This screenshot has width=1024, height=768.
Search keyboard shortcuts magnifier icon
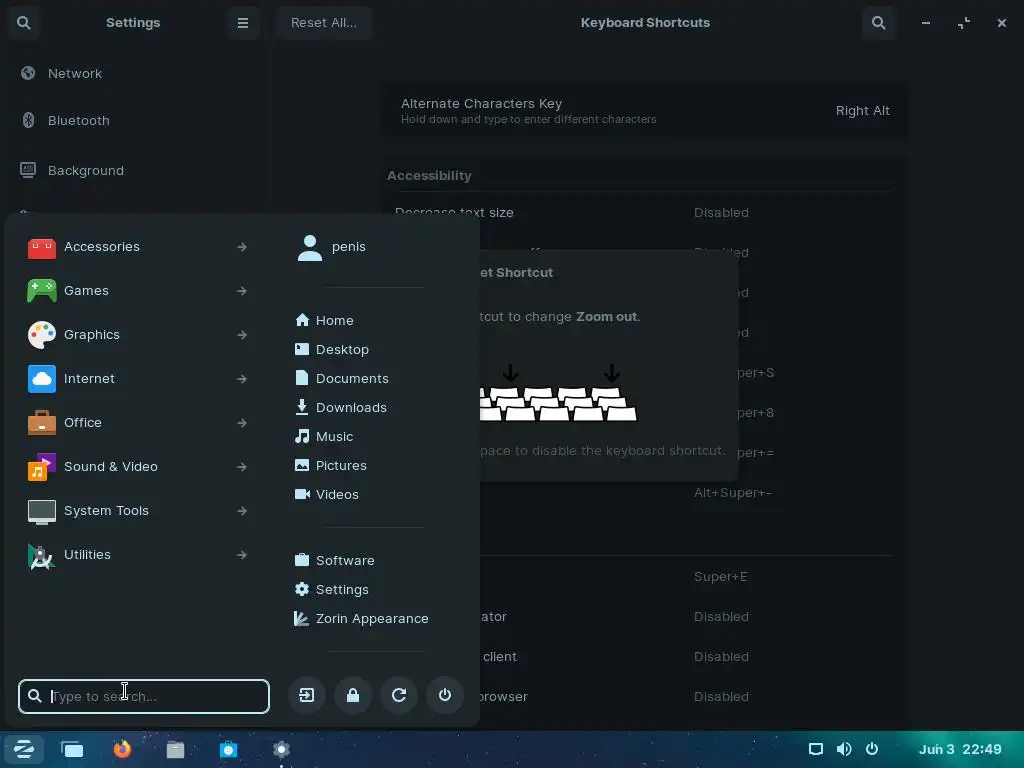[x=879, y=23]
